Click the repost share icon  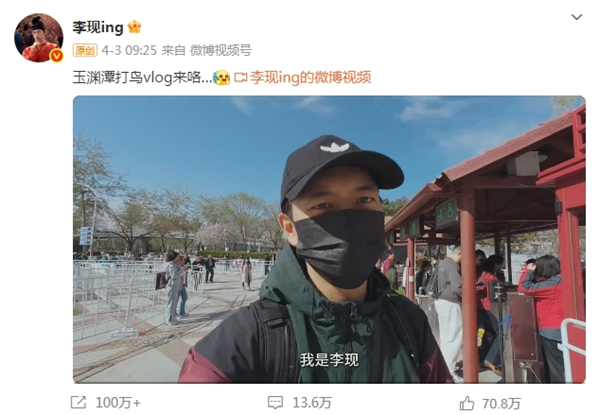pyautogui.click(x=78, y=402)
